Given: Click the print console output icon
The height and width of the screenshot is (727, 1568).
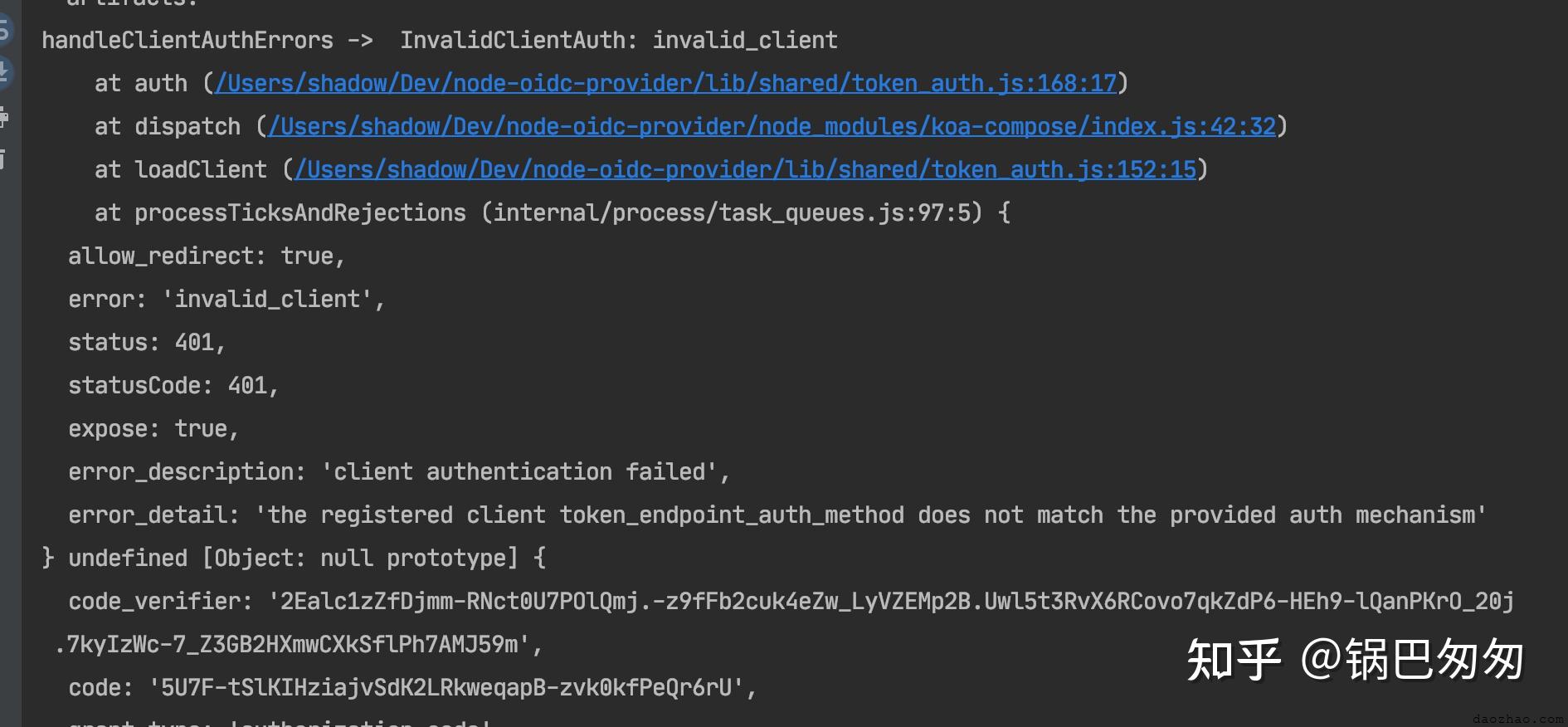Looking at the screenshot, I should click(4, 116).
